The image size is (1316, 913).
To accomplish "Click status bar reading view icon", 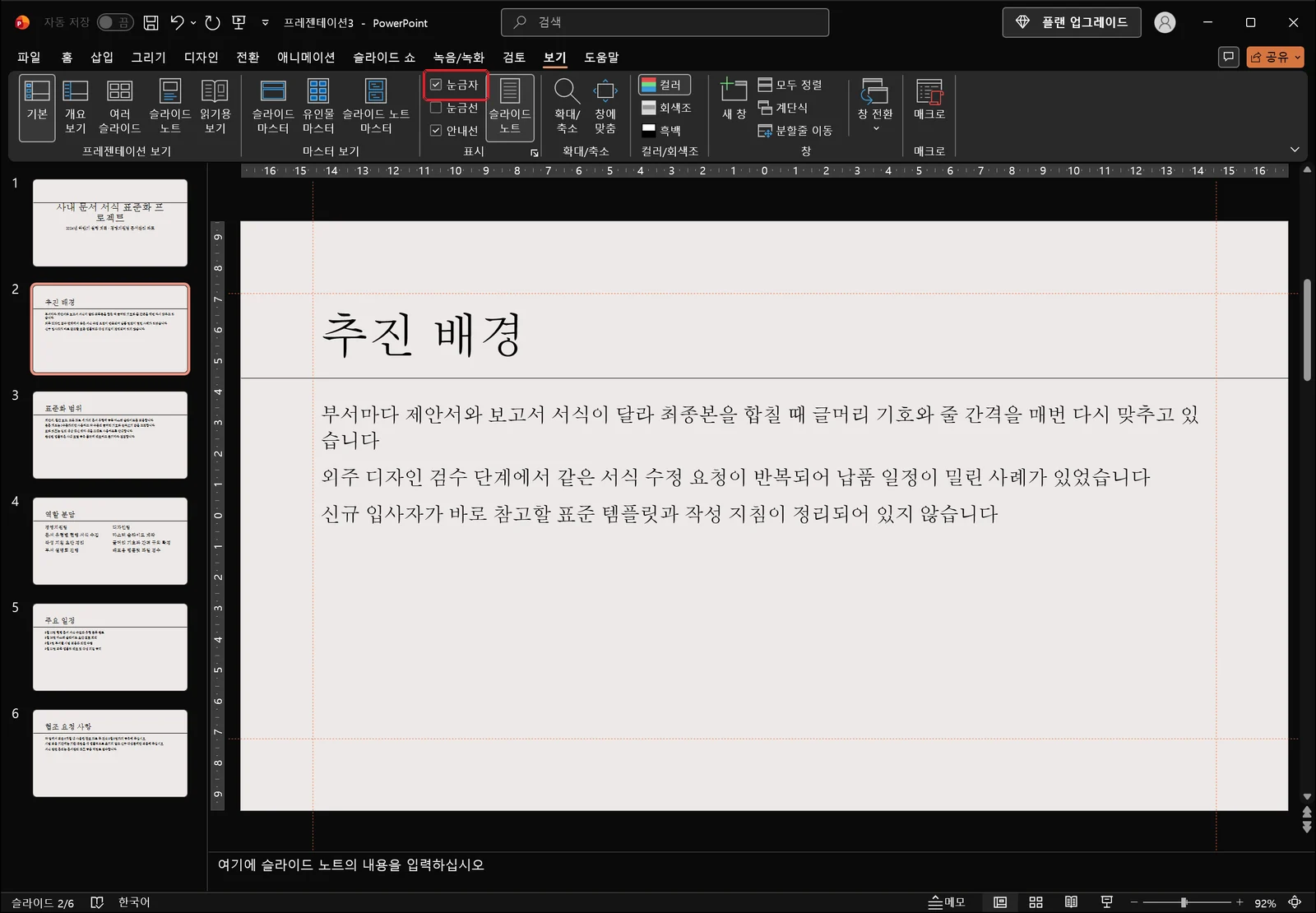I will pyautogui.click(x=1071, y=902).
